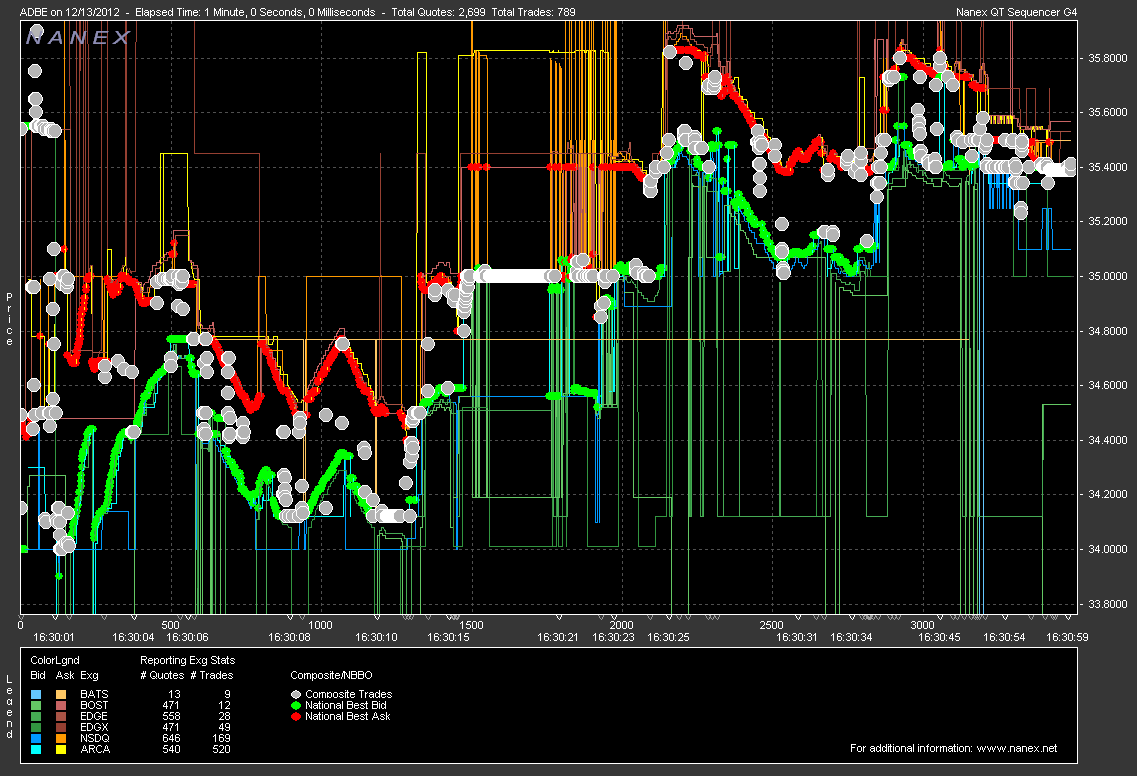Click the 34.2000 price axis label
The height and width of the screenshot is (776, 1137).
[x=1108, y=495]
